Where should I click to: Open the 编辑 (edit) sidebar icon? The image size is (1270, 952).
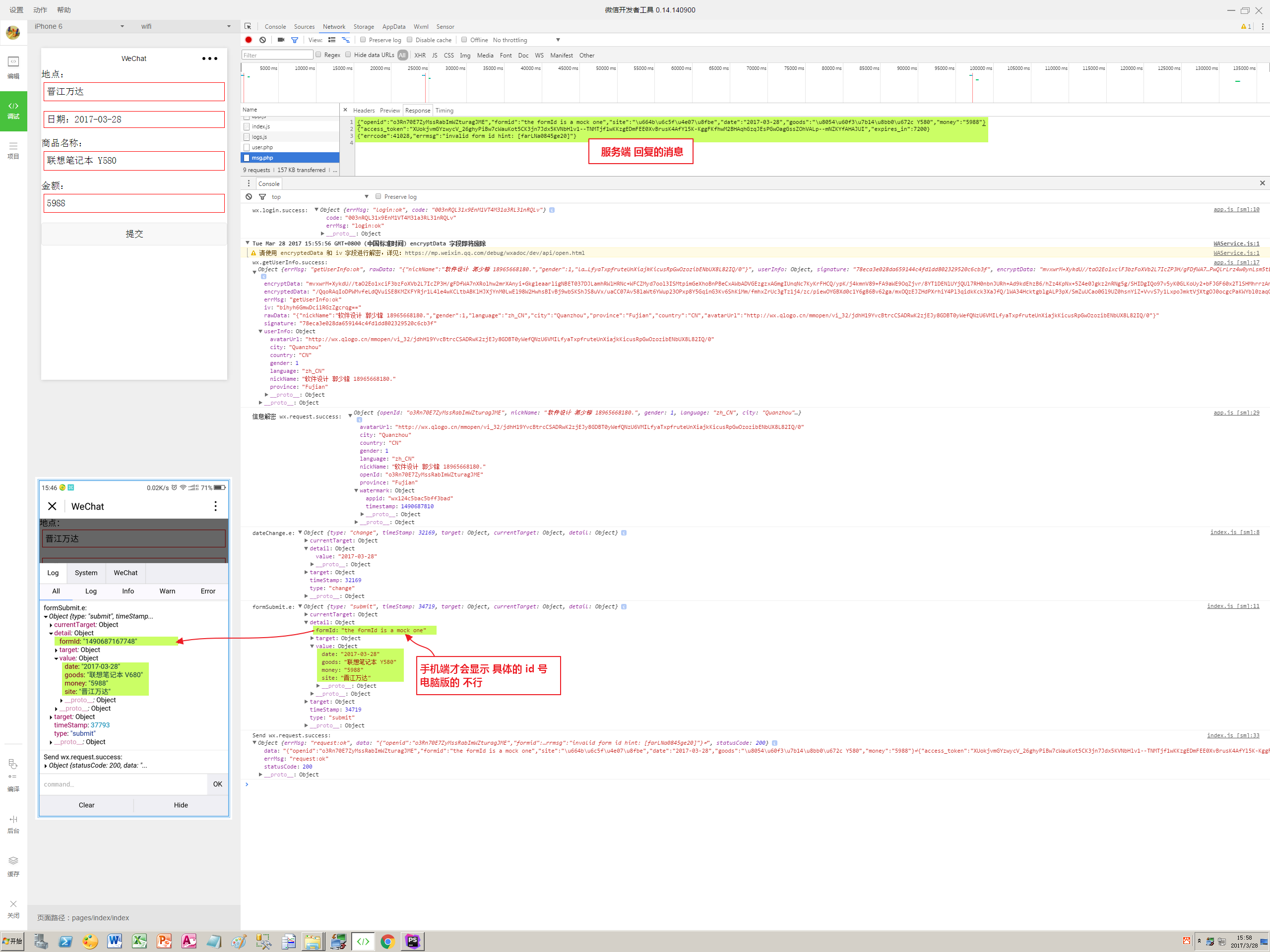pyautogui.click(x=13, y=68)
